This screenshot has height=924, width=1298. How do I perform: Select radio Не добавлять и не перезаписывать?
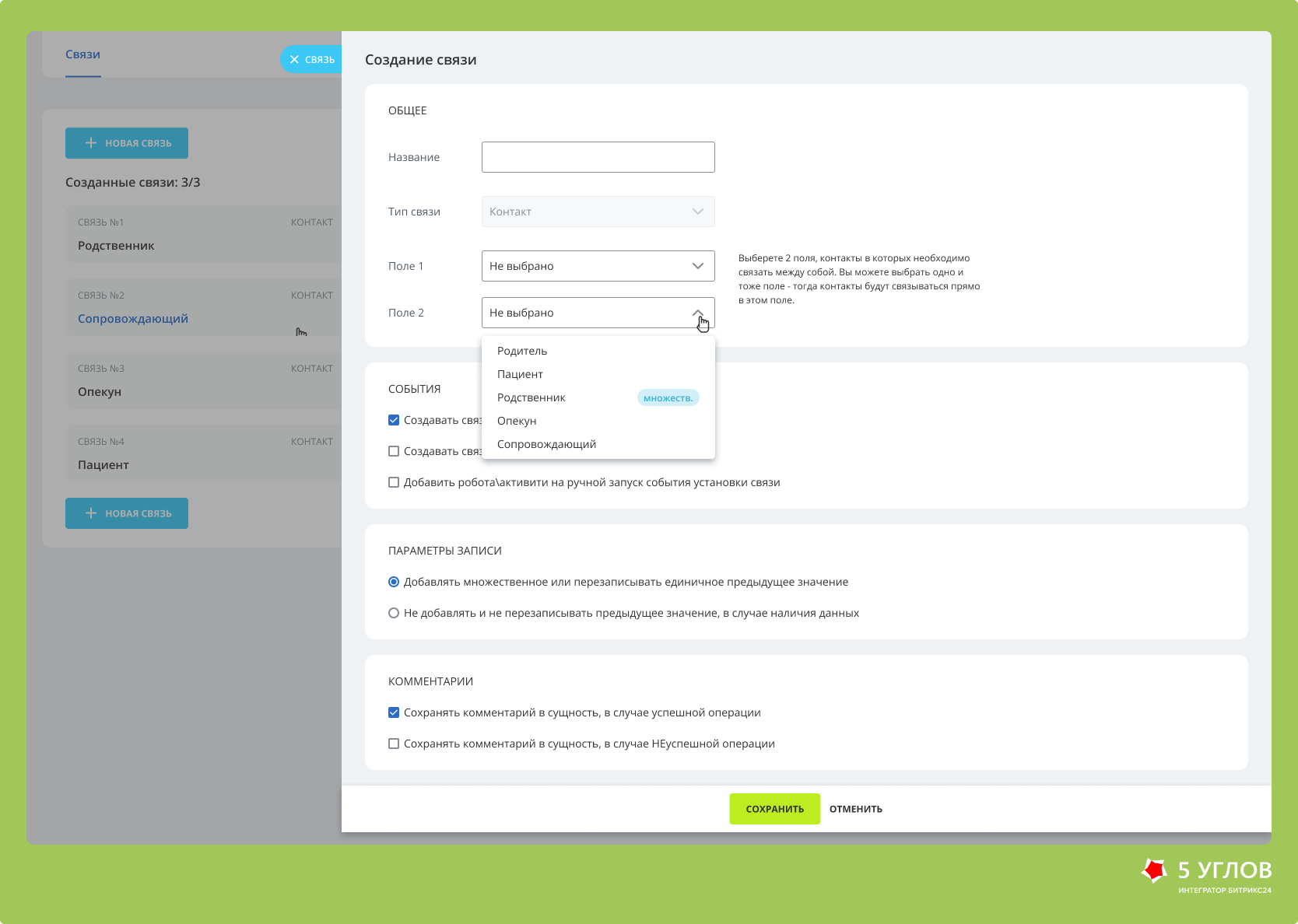pos(394,613)
